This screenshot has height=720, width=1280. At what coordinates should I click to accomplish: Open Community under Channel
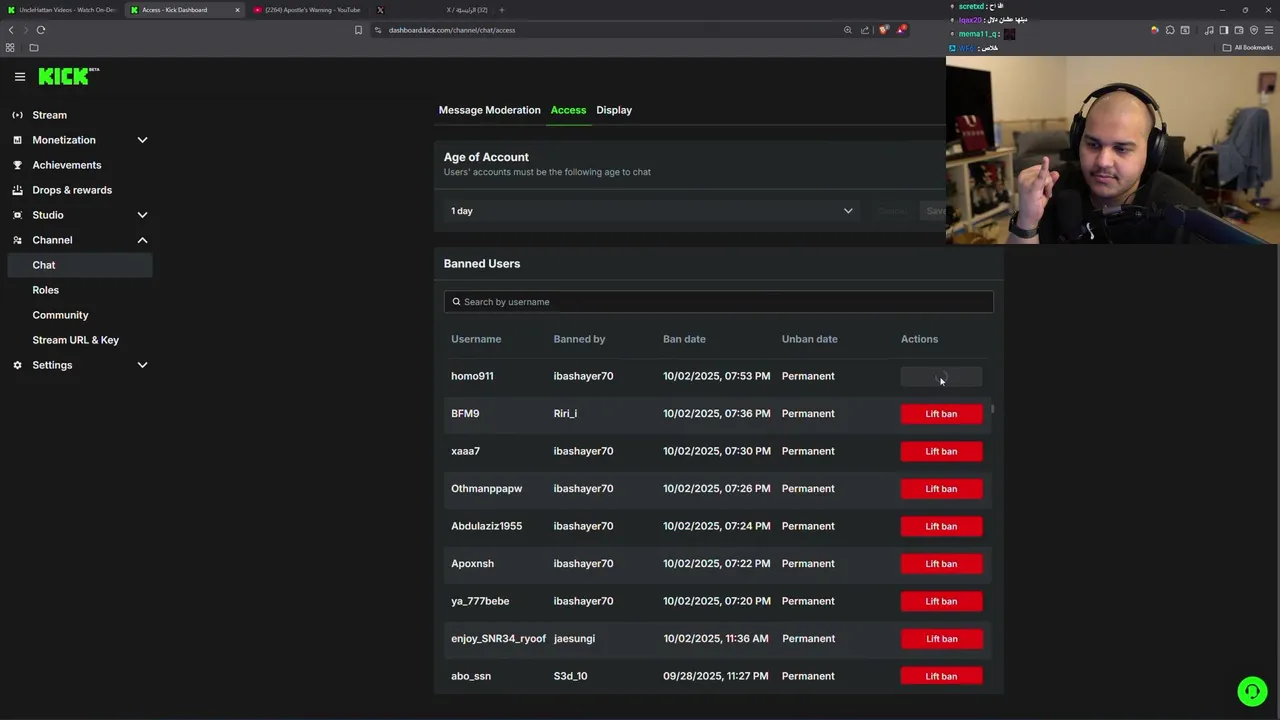coord(79,315)
